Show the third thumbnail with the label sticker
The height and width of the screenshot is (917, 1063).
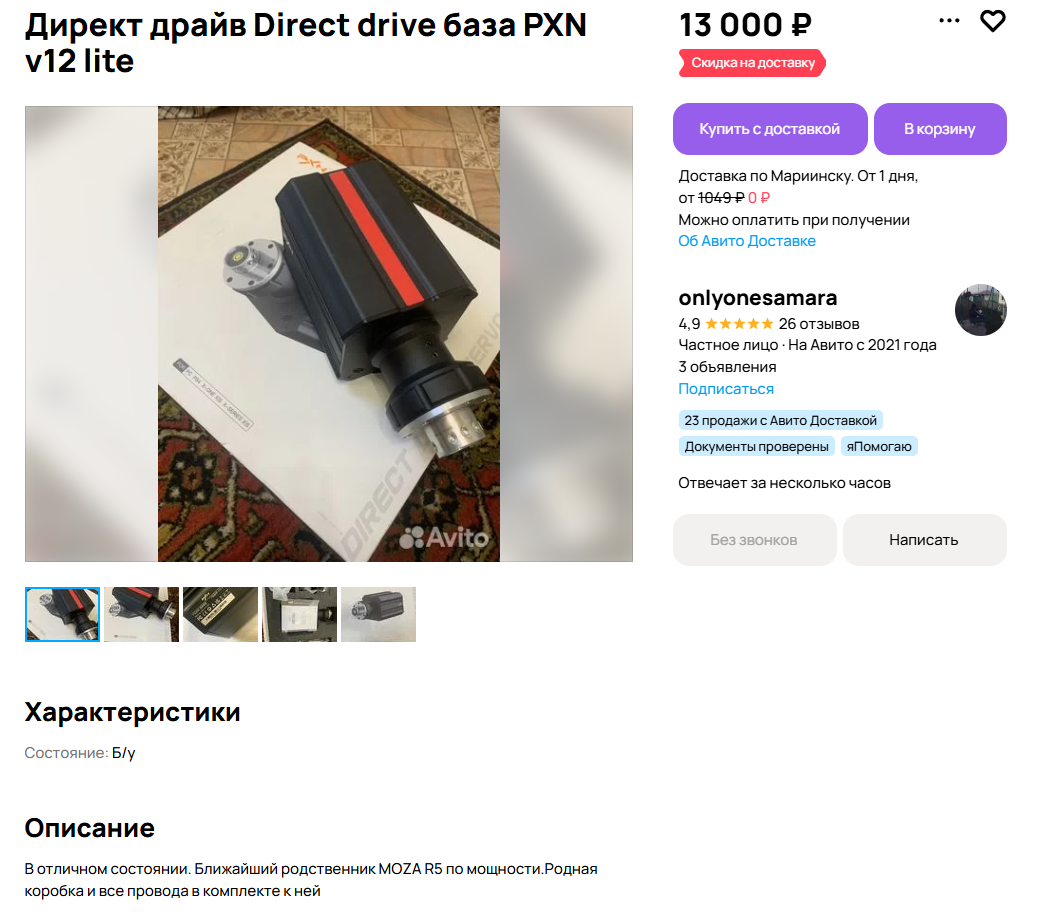pyautogui.click(x=220, y=614)
